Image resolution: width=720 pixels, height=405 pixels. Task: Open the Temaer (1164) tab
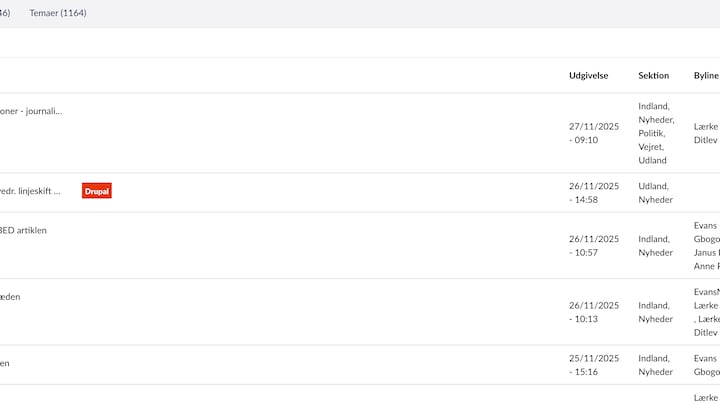[58, 13]
